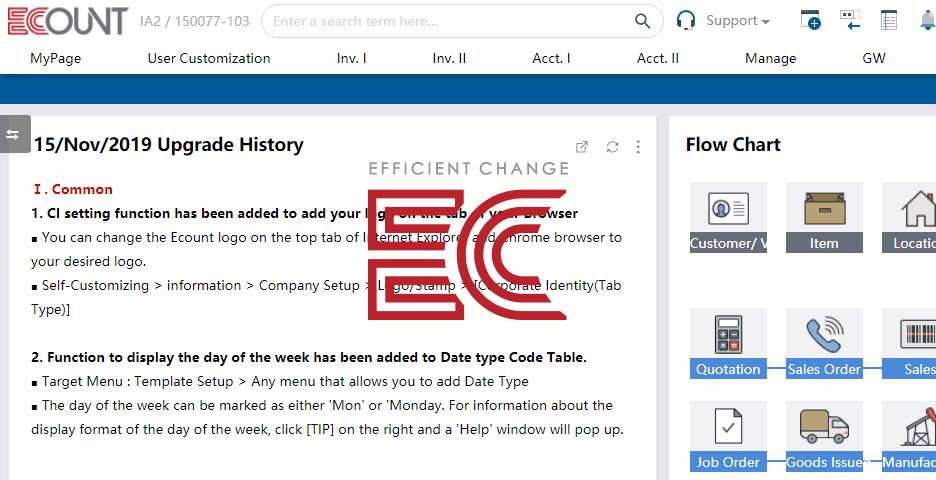This screenshot has height=480, width=936.
Task: Open the Inv. I menu
Action: coord(351,58)
